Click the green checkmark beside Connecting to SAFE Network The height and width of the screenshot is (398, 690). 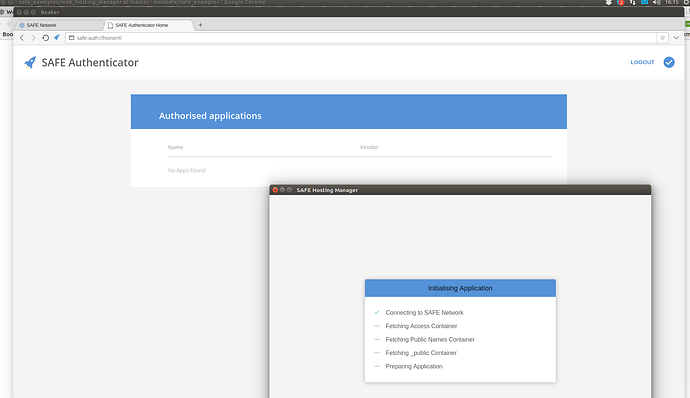377,313
